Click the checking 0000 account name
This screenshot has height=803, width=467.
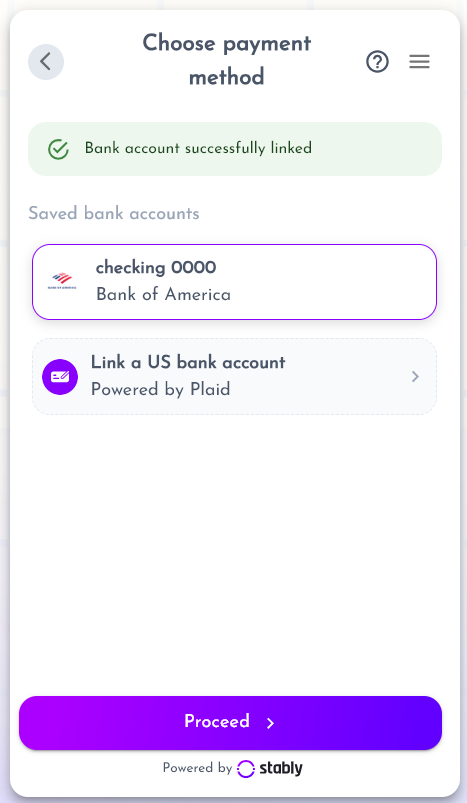coord(156,267)
